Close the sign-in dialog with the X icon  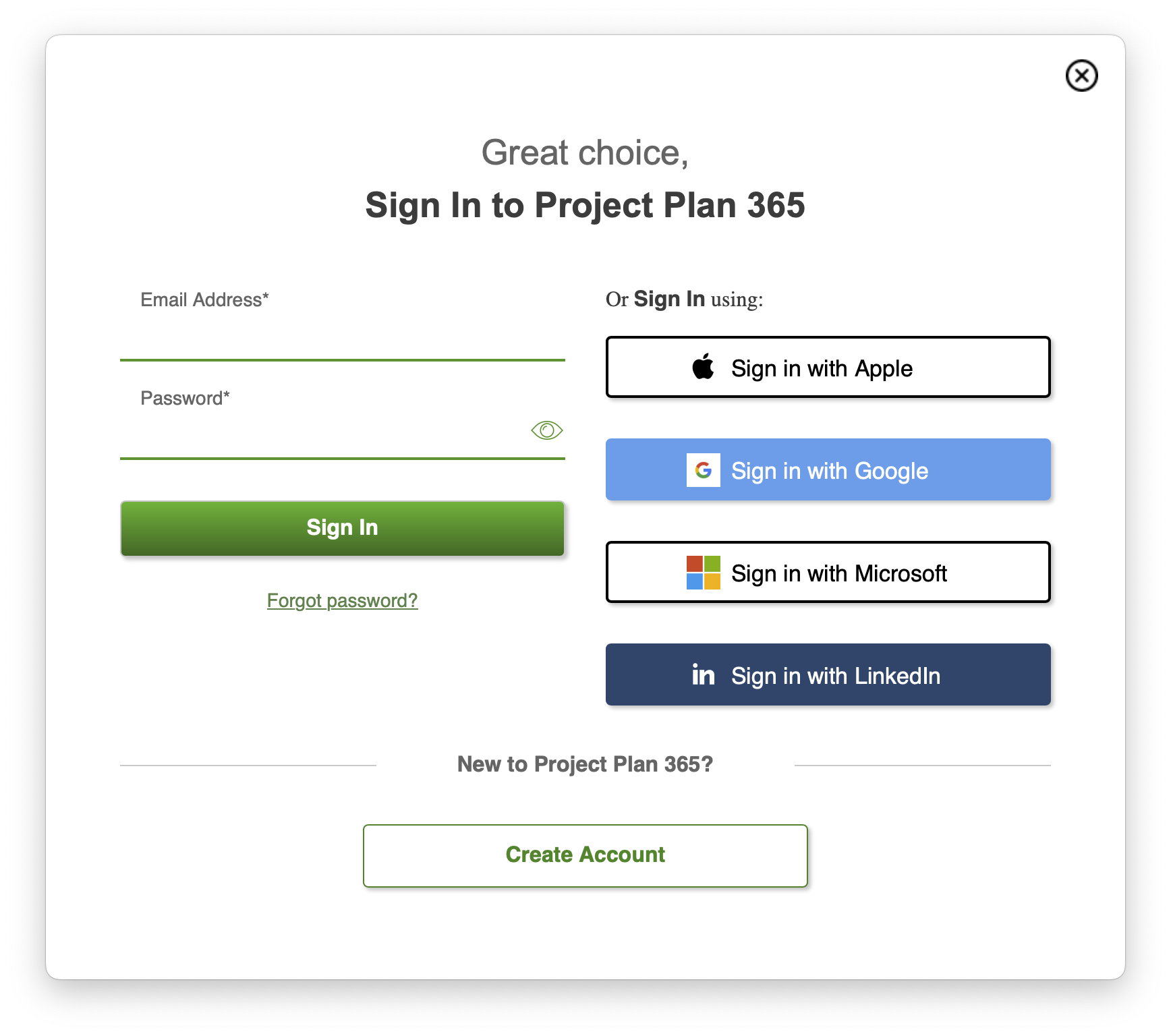1081,75
